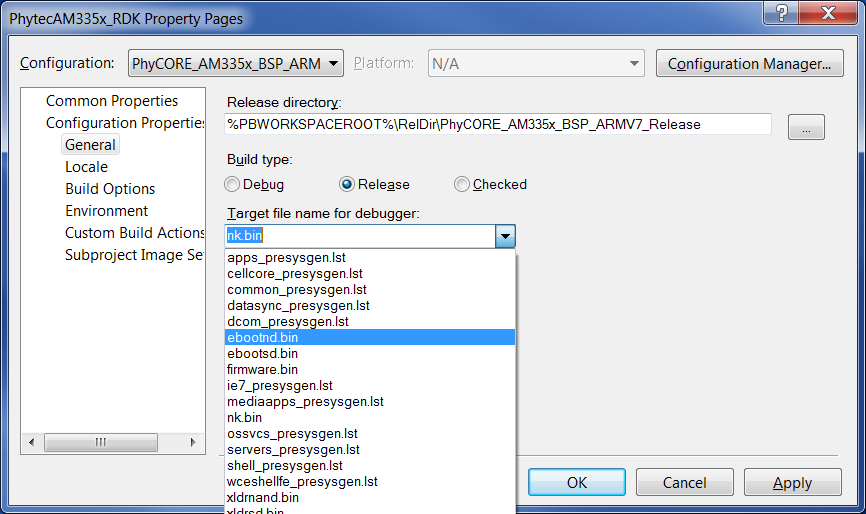Click the Configuration Manager button

(749, 63)
